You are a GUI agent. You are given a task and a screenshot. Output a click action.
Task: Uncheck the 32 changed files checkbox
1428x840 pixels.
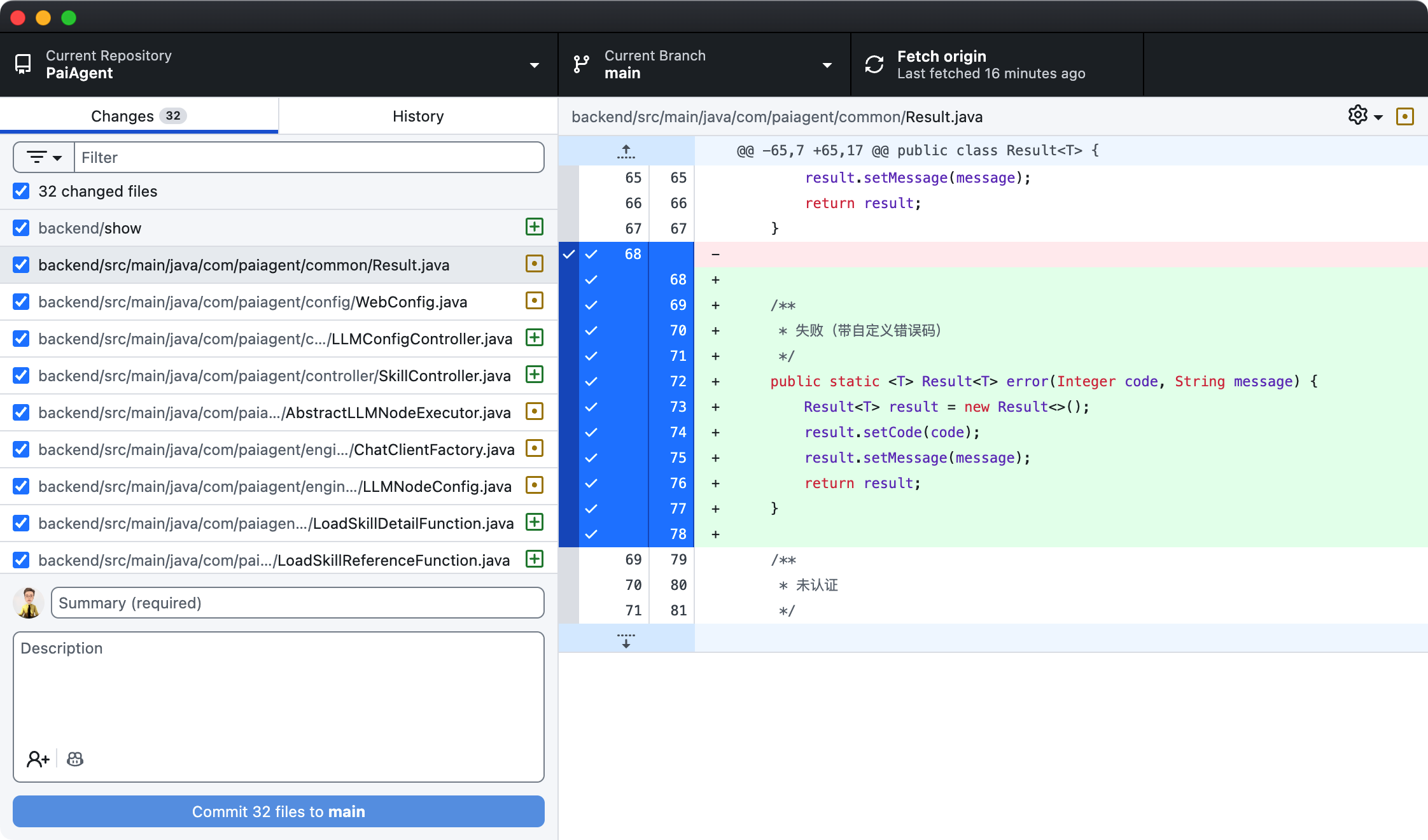tap(21, 191)
